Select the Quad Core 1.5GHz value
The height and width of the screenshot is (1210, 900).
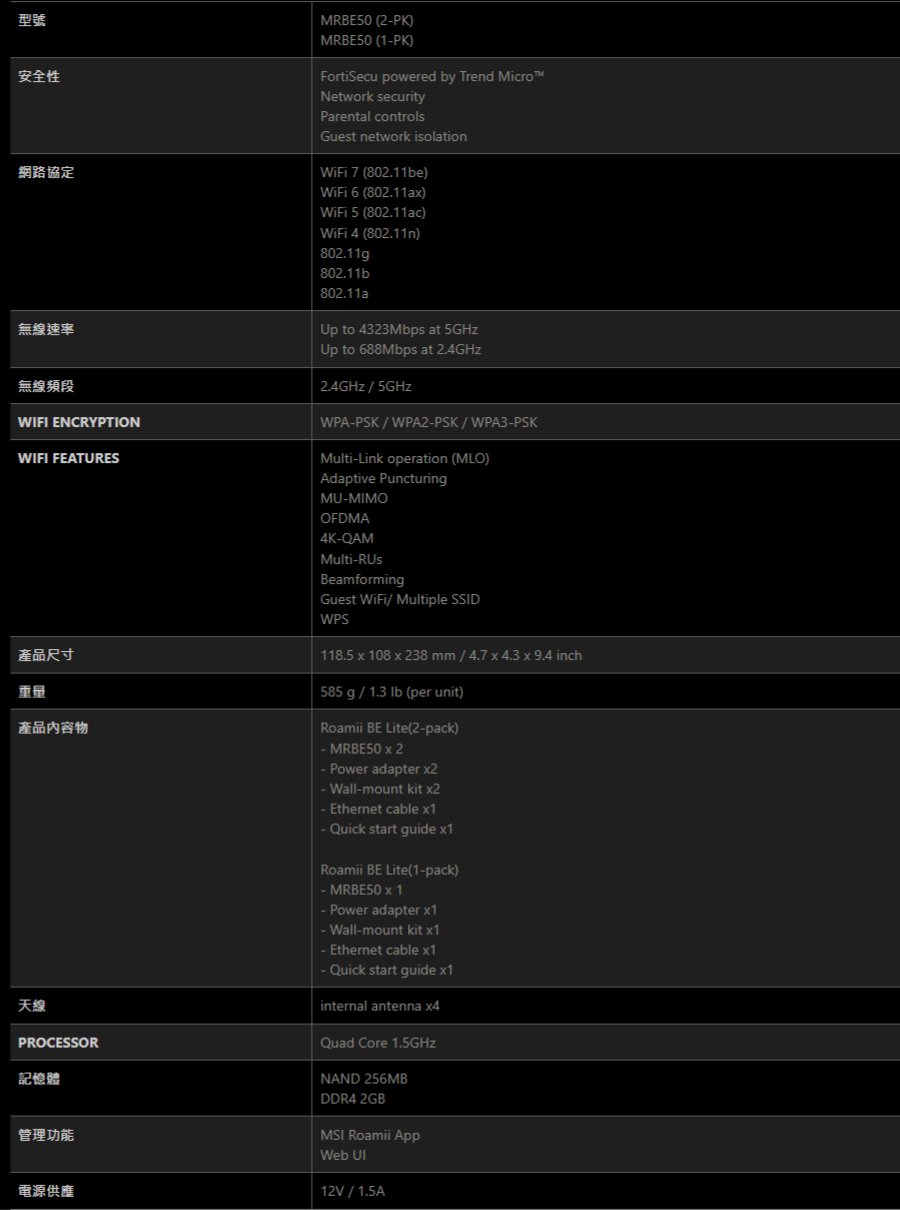click(378, 1043)
